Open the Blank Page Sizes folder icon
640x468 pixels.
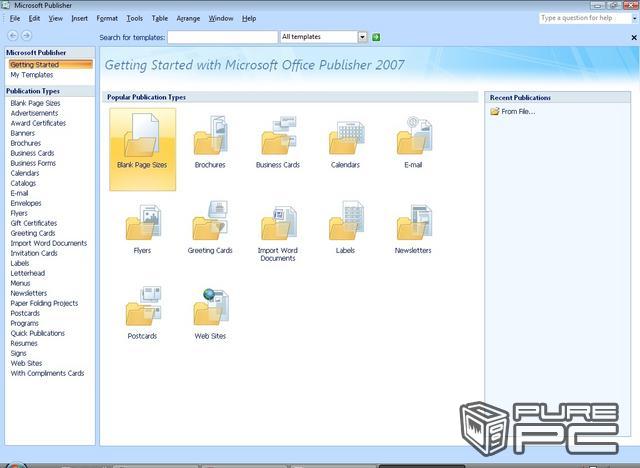(142, 135)
